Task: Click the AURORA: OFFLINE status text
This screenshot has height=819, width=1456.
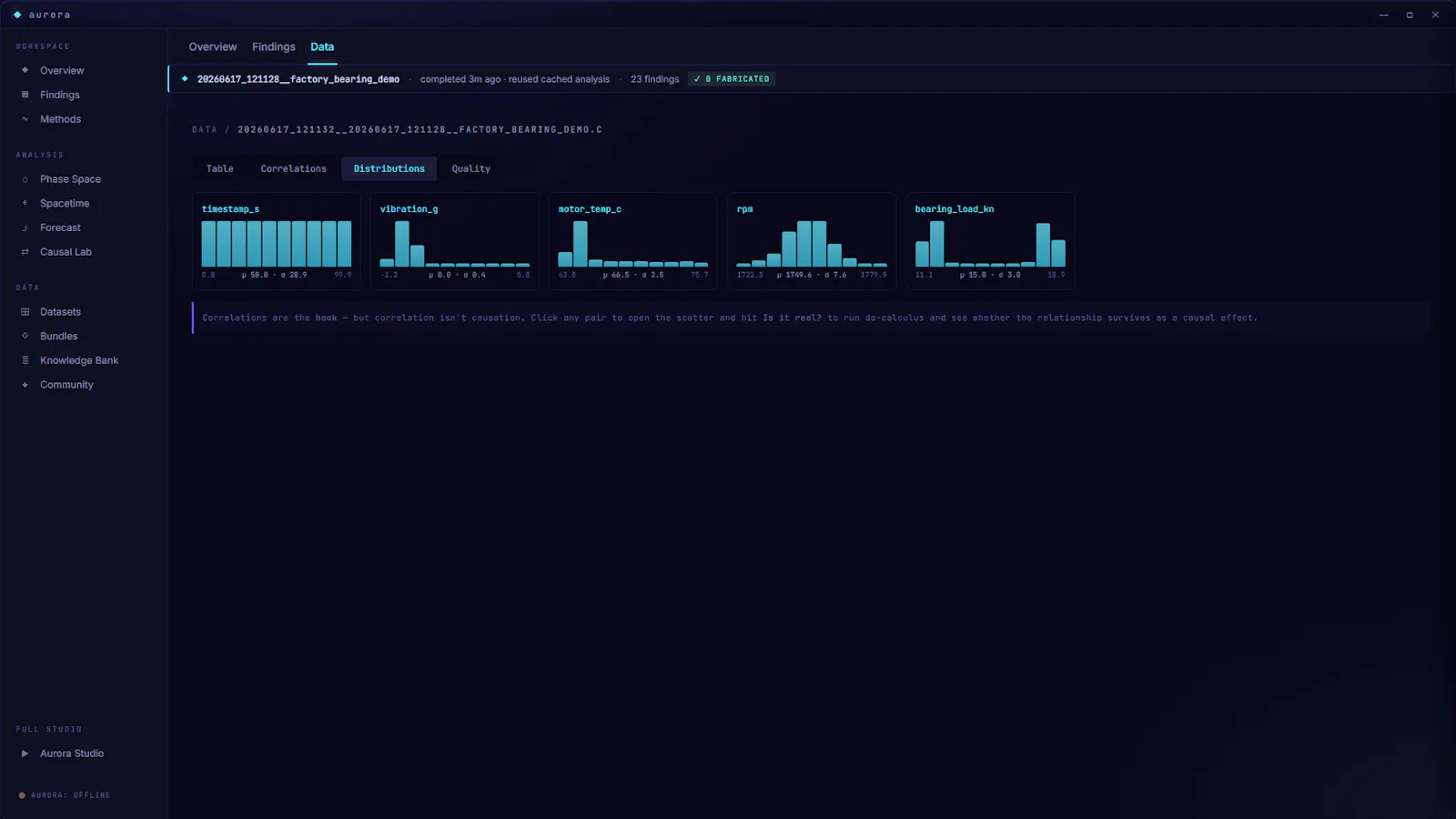Action: pos(71,795)
